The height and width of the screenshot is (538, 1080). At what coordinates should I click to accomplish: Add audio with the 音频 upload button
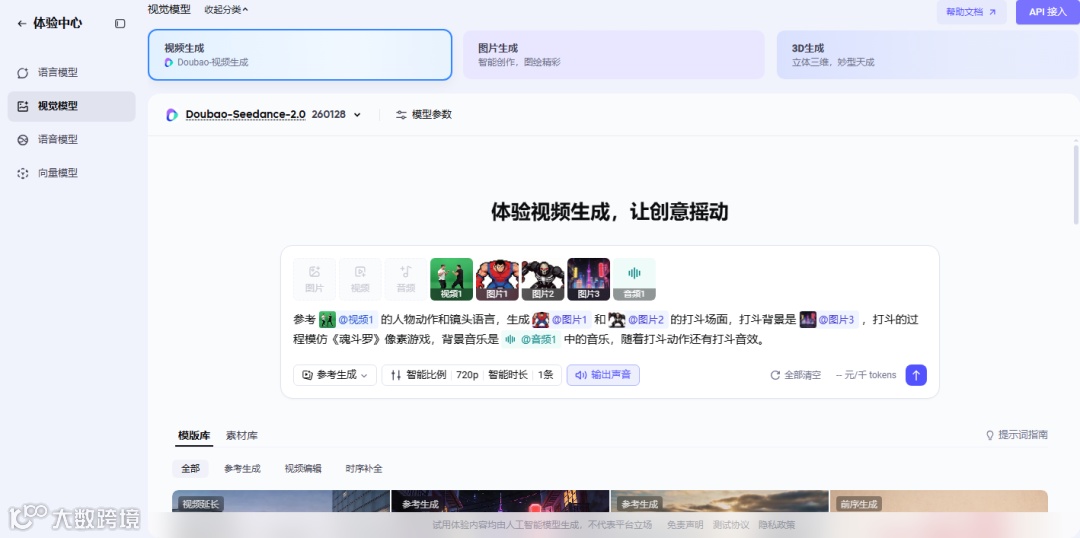pos(406,279)
